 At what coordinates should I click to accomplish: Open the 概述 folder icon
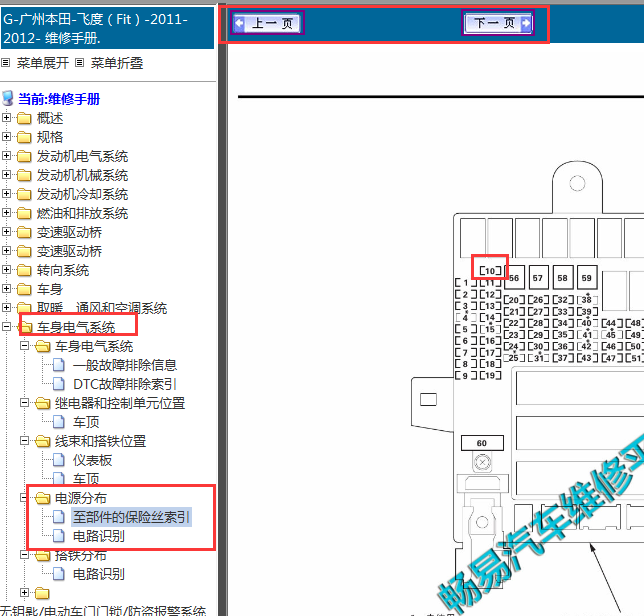click(24, 118)
